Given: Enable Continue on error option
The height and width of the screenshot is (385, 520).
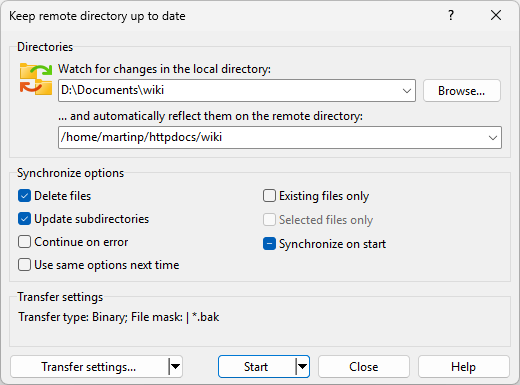Looking at the screenshot, I should pos(24,242).
